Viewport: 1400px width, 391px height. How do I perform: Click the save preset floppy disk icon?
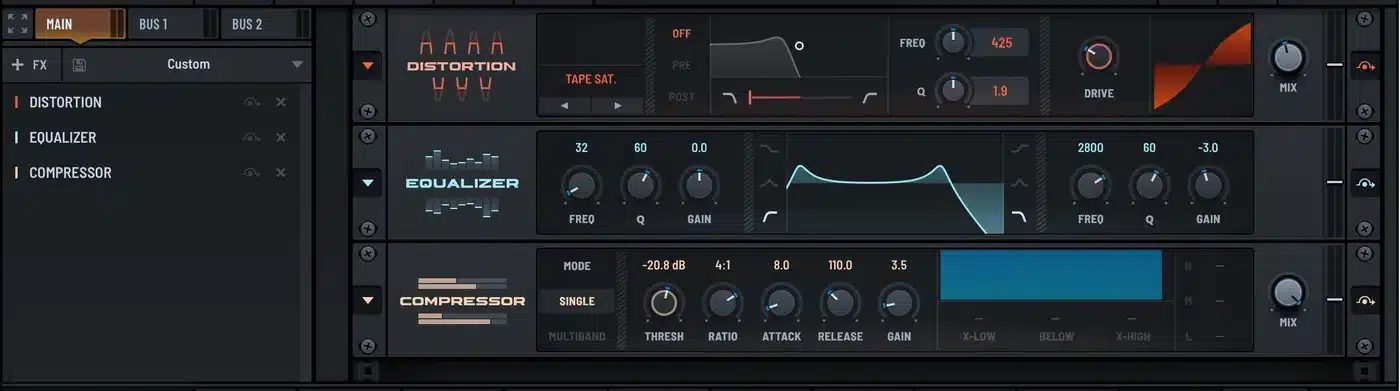[79, 65]
